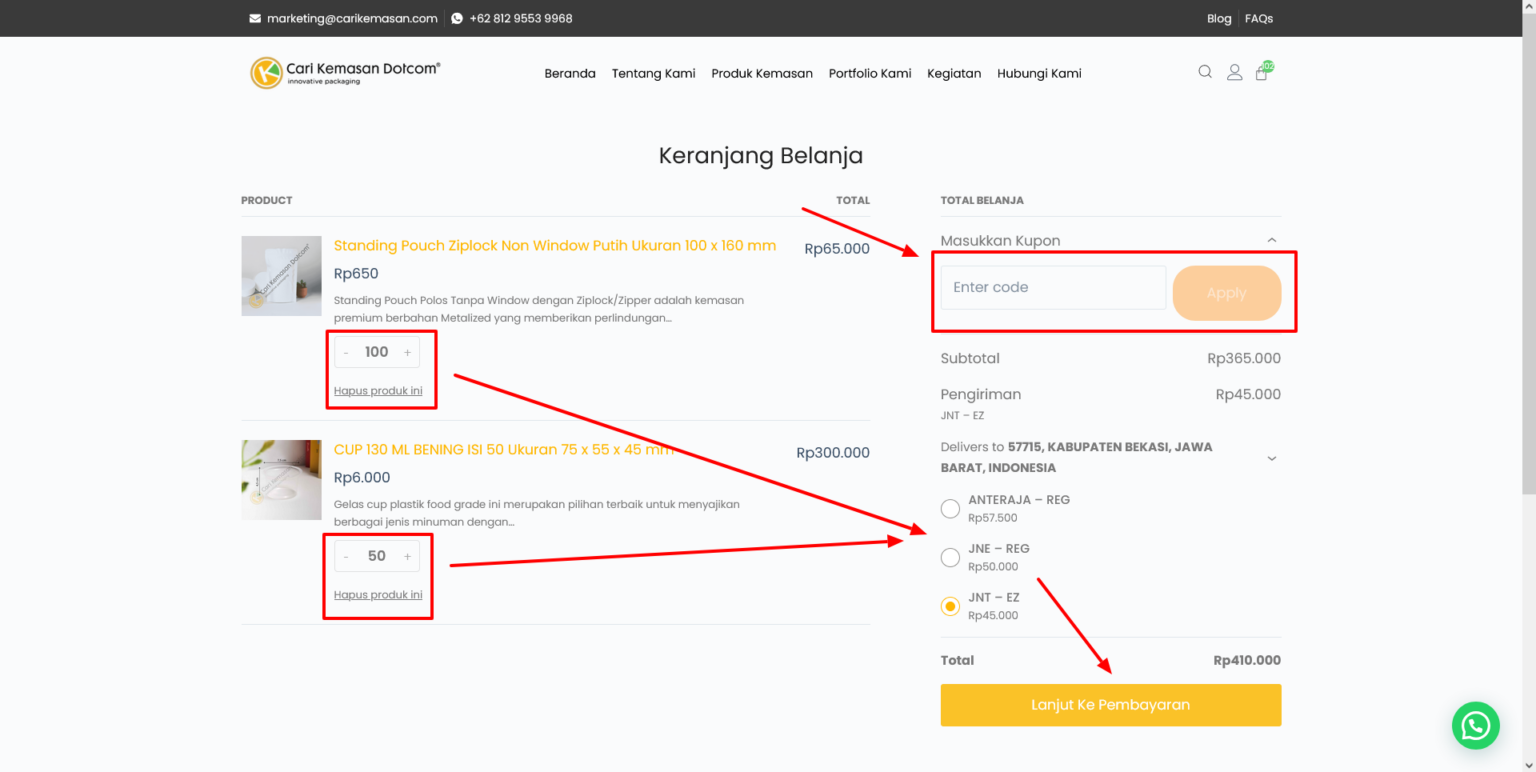Increase Standing Pouch quantity with plus
The height and width of the screenshot is (772, 1536).
(x=407, y=352)
